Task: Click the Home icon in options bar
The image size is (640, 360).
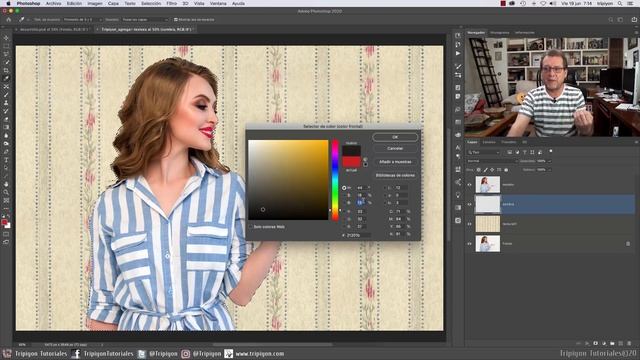Action: click(x=9, y=20)
